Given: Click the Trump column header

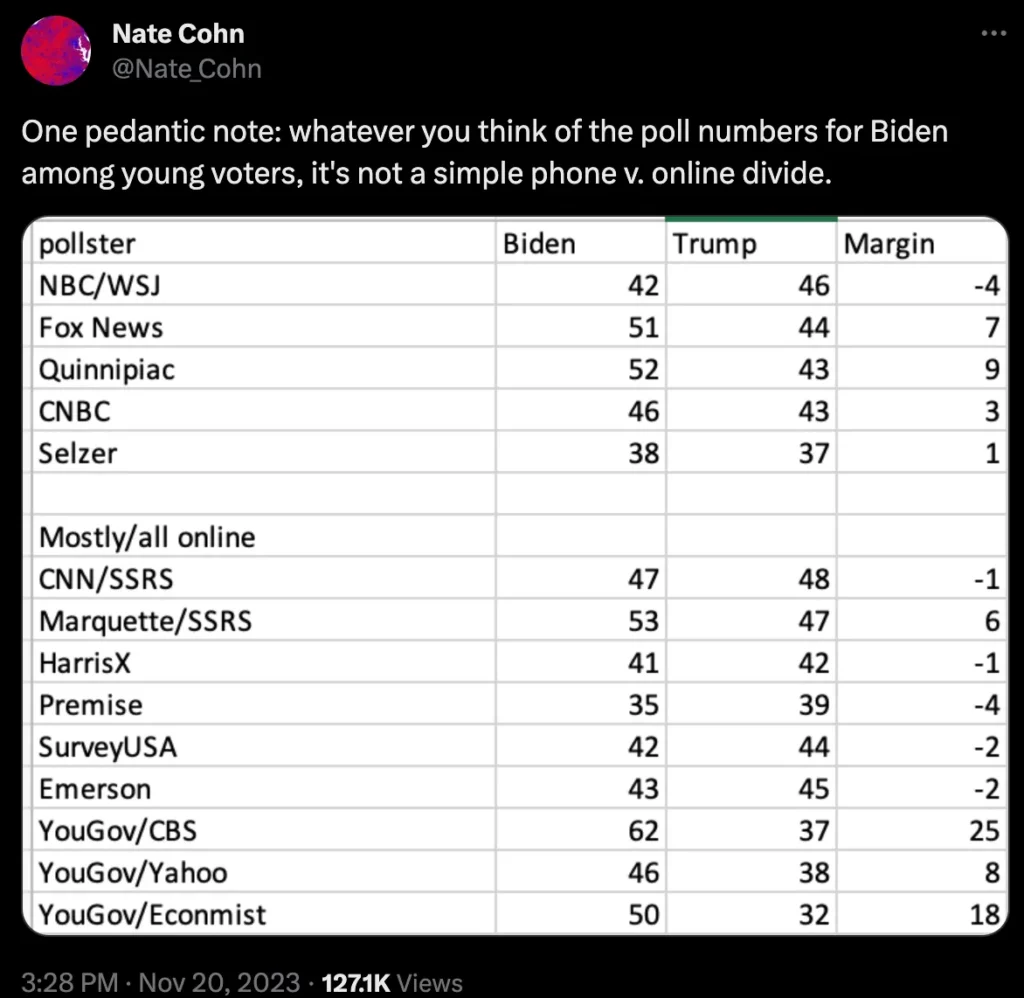Looking at the screenshot, I should [714, 243].
